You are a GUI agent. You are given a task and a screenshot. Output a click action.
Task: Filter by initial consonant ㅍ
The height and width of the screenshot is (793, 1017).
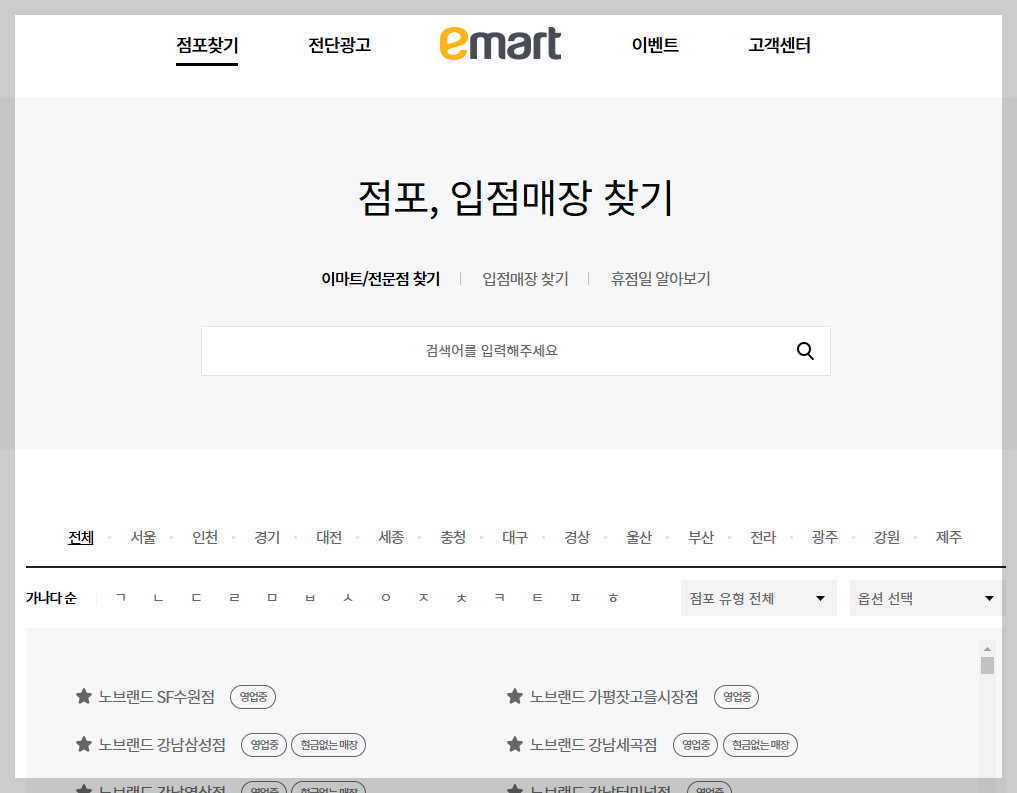coord(575,598)
